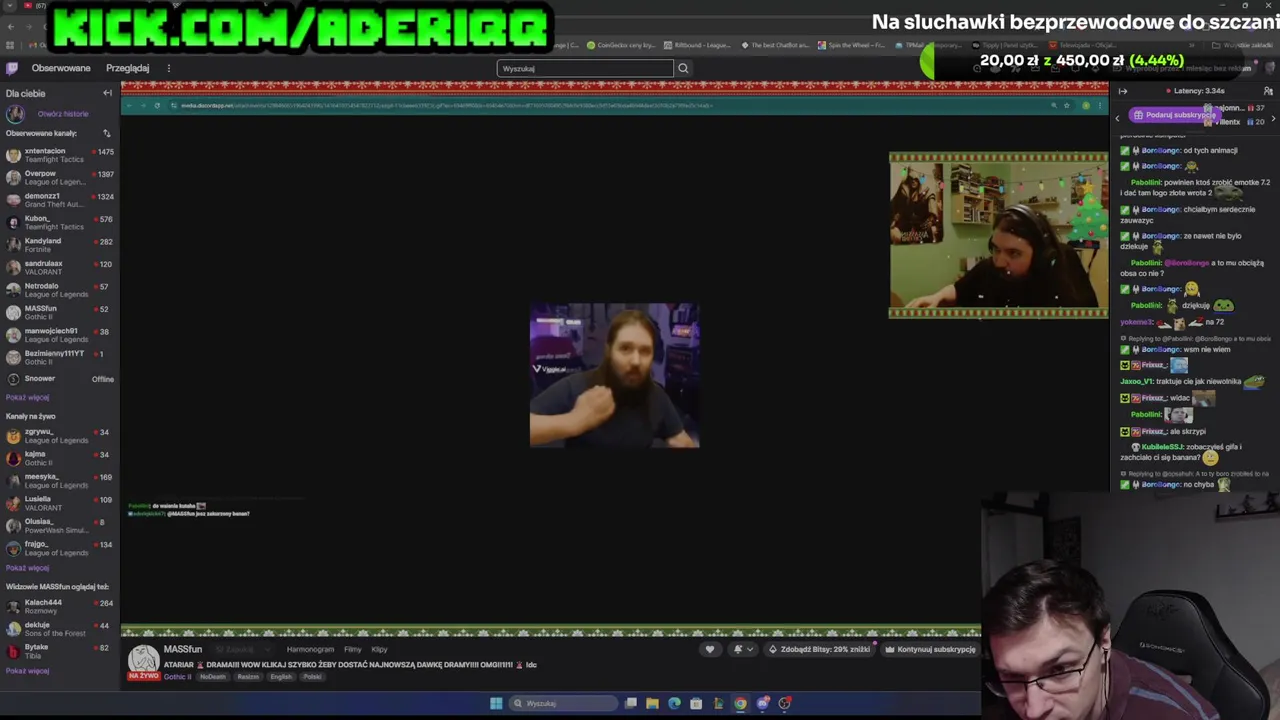Open the Filmy tab

pos(352,649)
